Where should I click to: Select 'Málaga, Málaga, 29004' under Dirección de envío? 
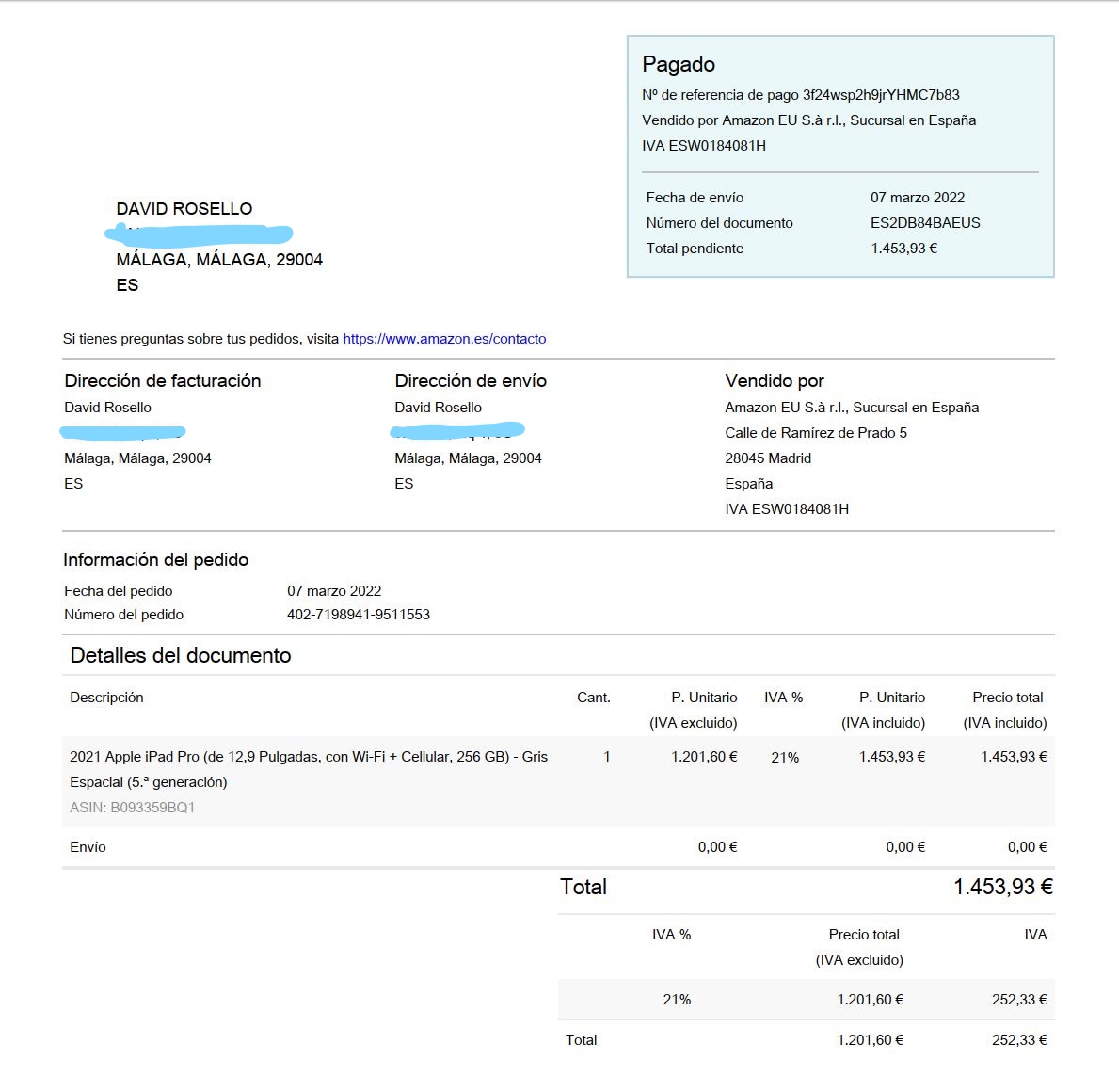468,458
